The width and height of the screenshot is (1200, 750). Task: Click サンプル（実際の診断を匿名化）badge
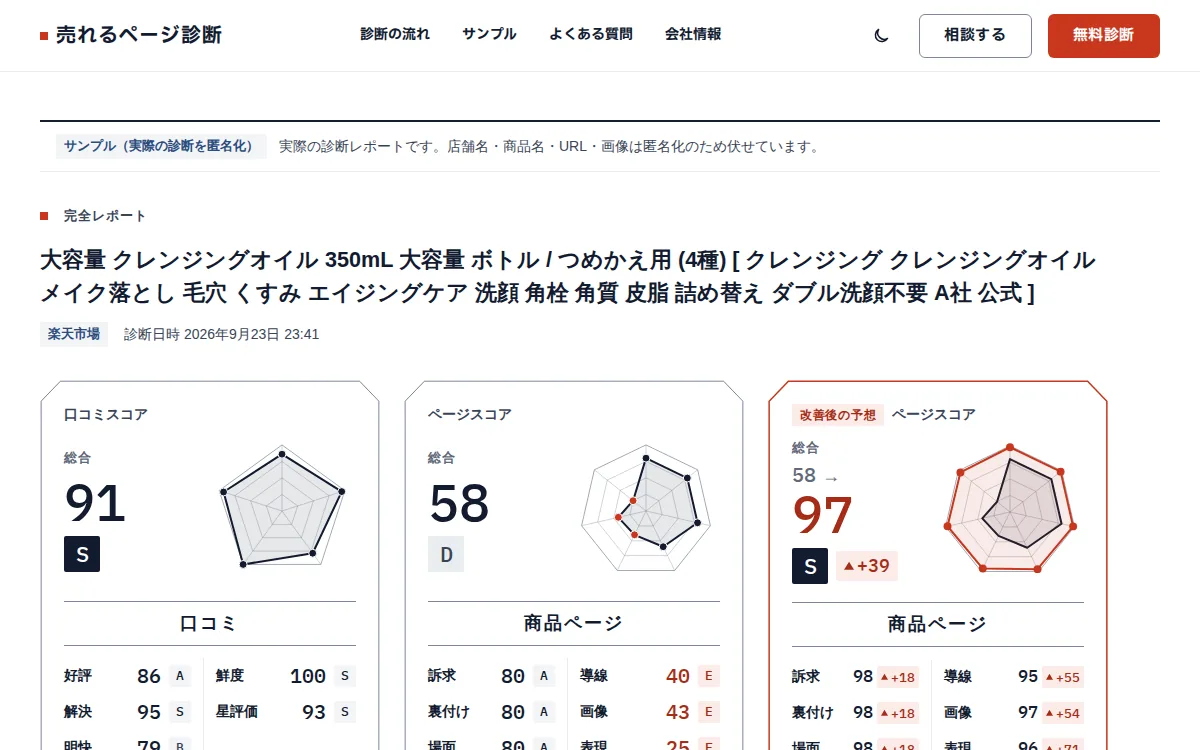pyautogui.click(x=161, y=146)
